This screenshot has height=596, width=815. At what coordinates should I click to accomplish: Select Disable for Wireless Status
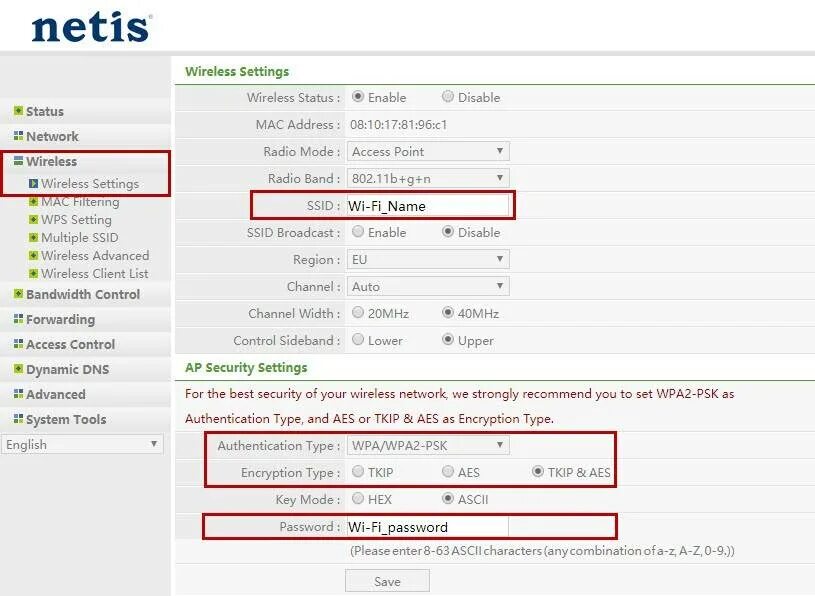pos(448,97)
